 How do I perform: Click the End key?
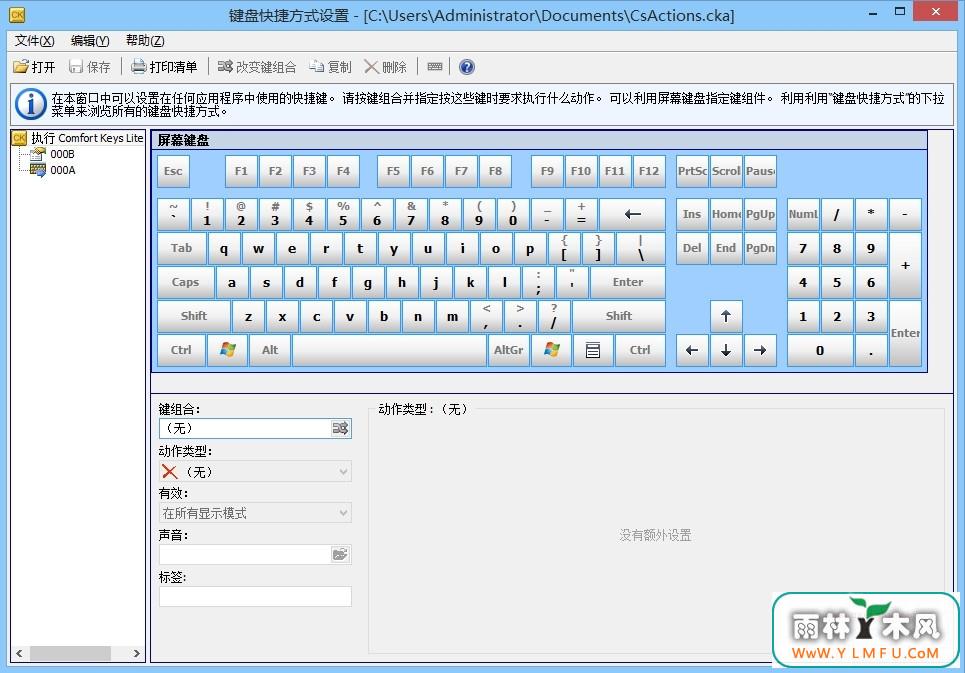pos(726,248)
